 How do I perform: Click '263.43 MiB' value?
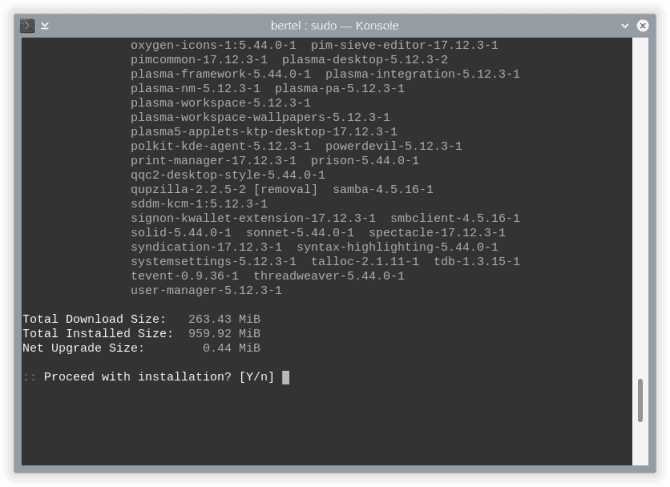point(224,319)
